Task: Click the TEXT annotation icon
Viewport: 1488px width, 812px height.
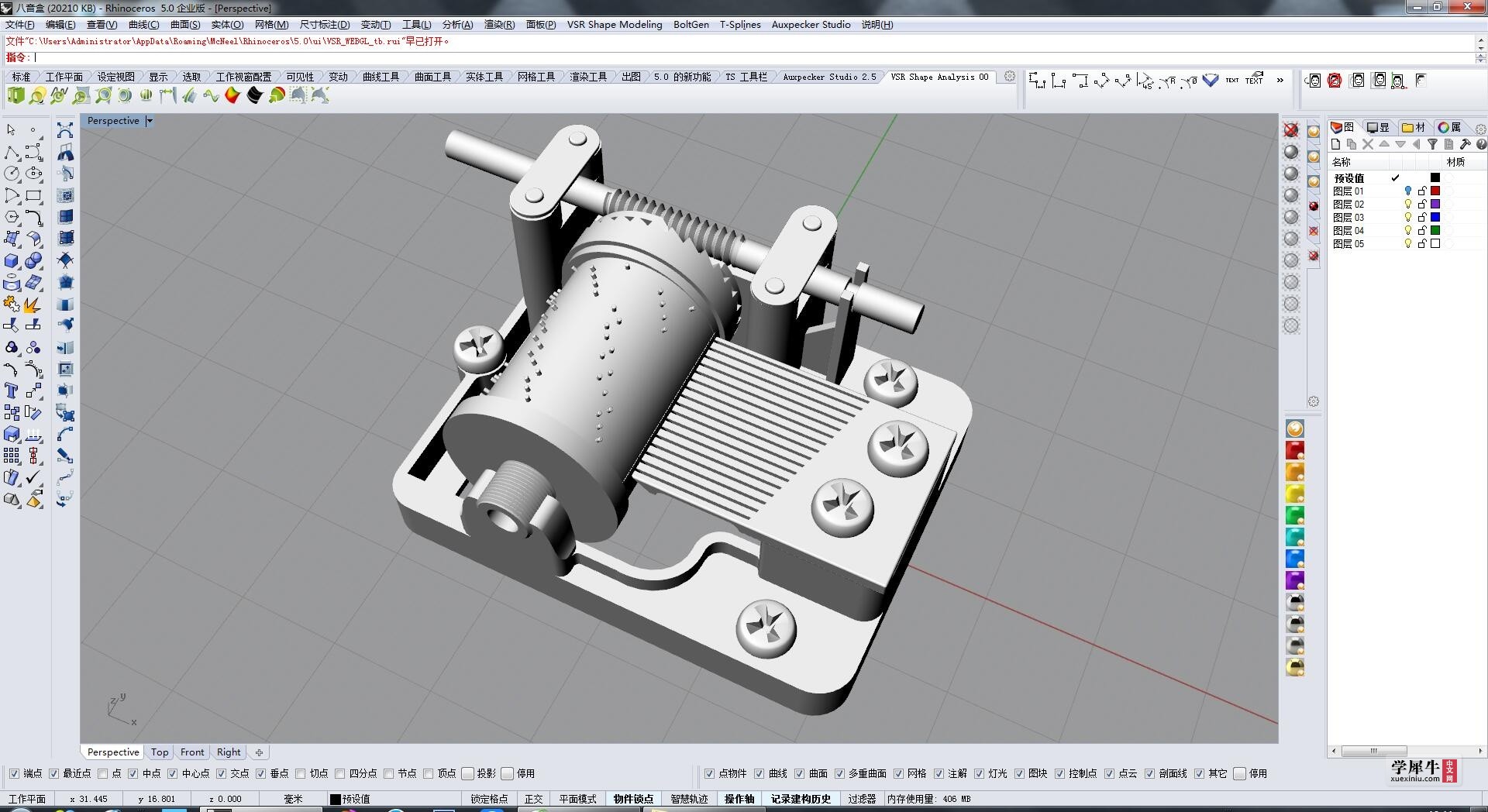Action: click(x=1232, y=80)
